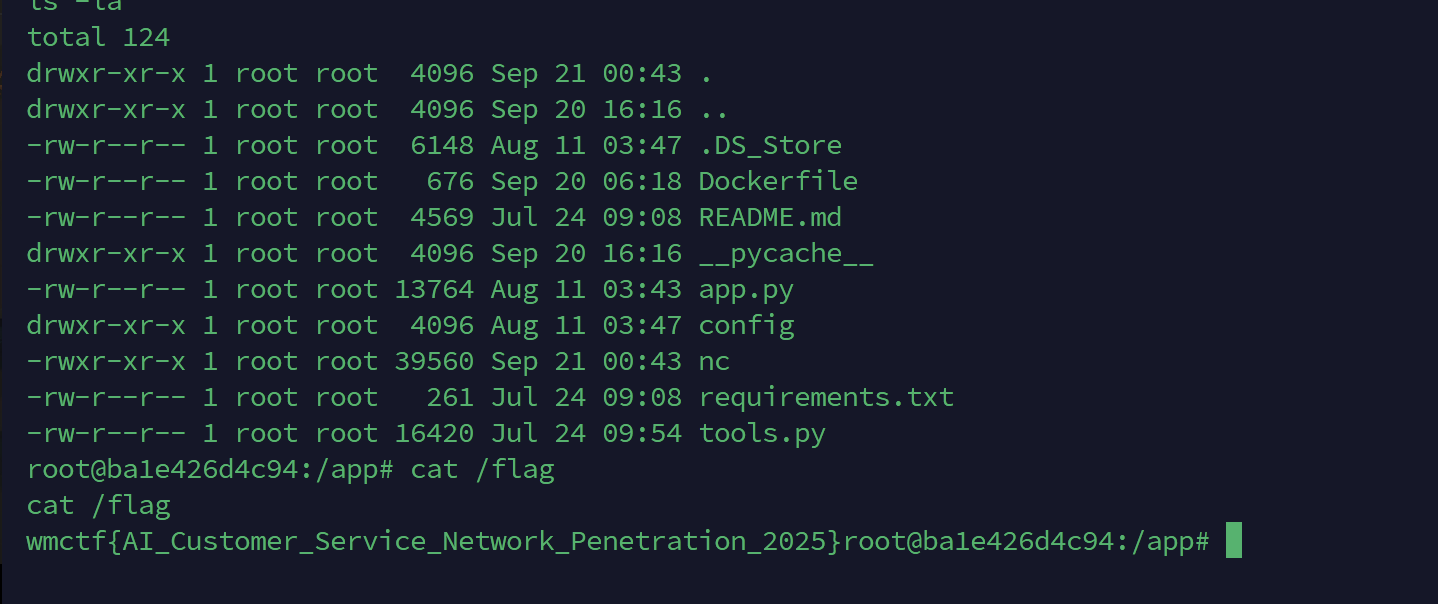This screenshot has height=604, width=1438.
Task: Click the green terminal cursor block
Action: tap(1233, 541)
